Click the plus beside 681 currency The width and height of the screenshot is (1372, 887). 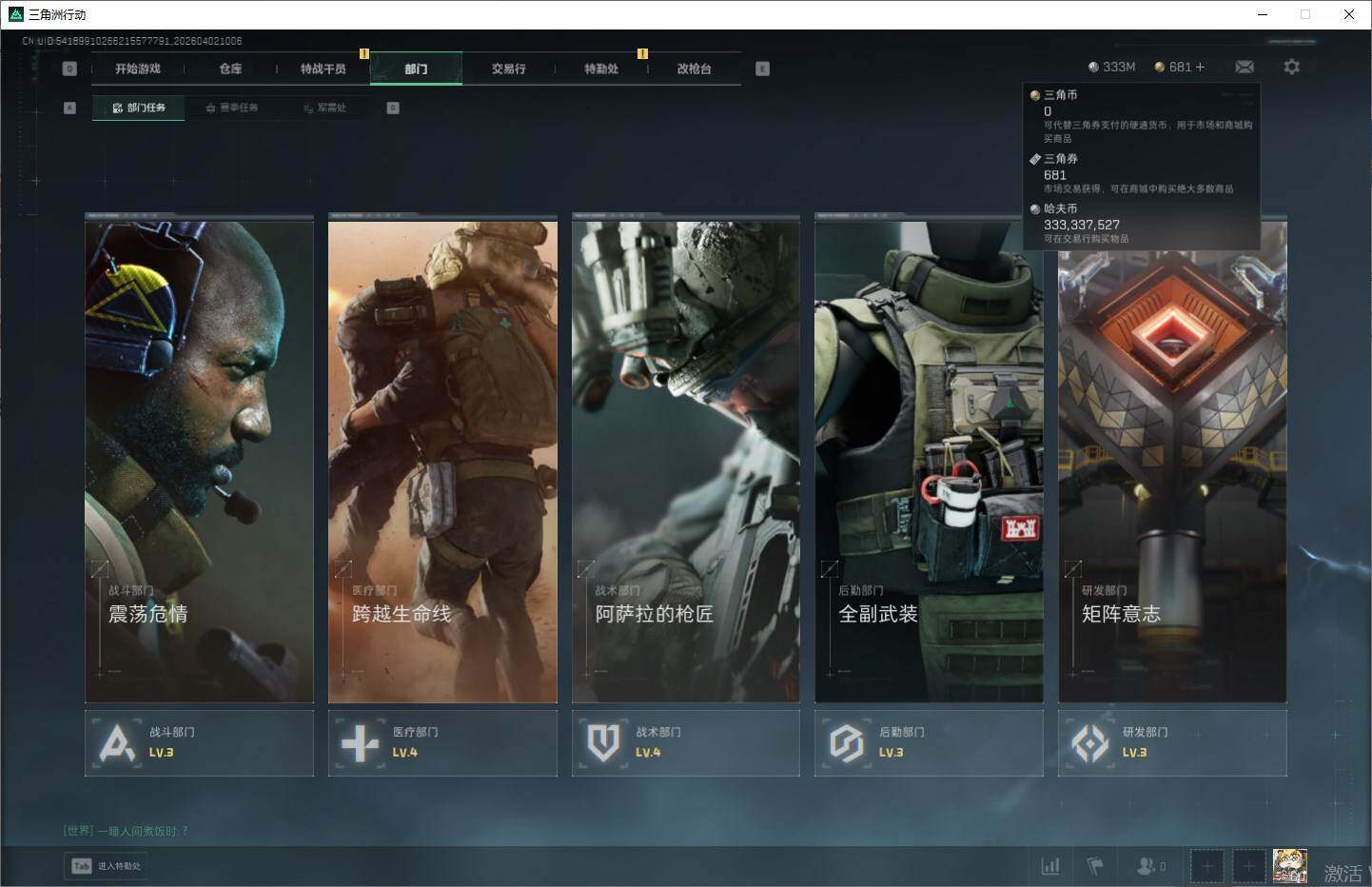coord(1200,67)
